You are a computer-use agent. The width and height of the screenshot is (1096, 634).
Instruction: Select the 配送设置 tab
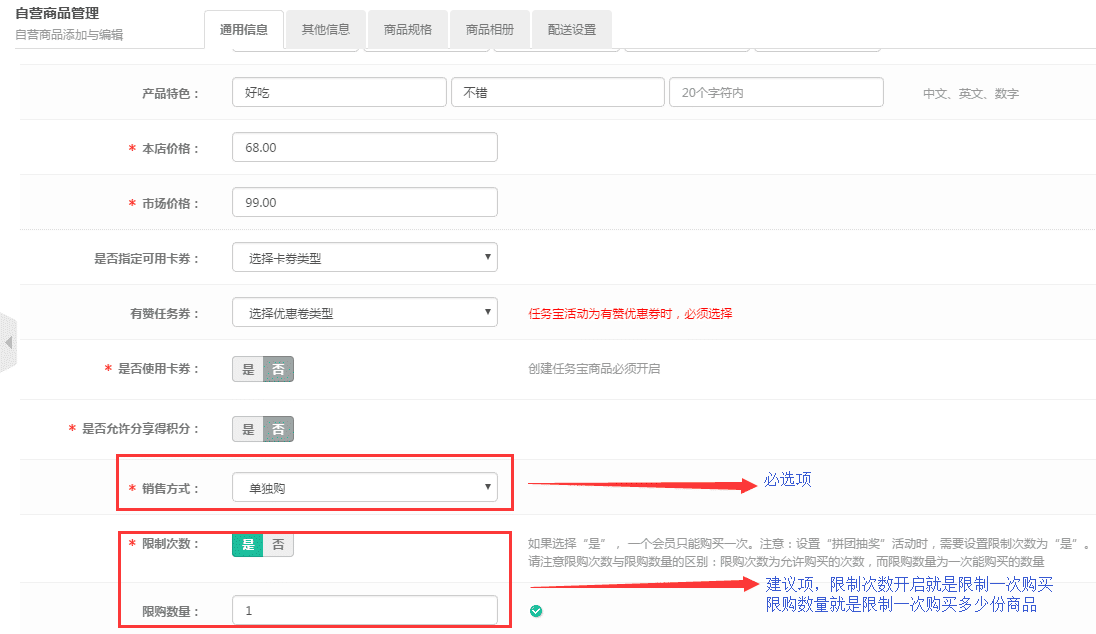(x=572, y=30)
